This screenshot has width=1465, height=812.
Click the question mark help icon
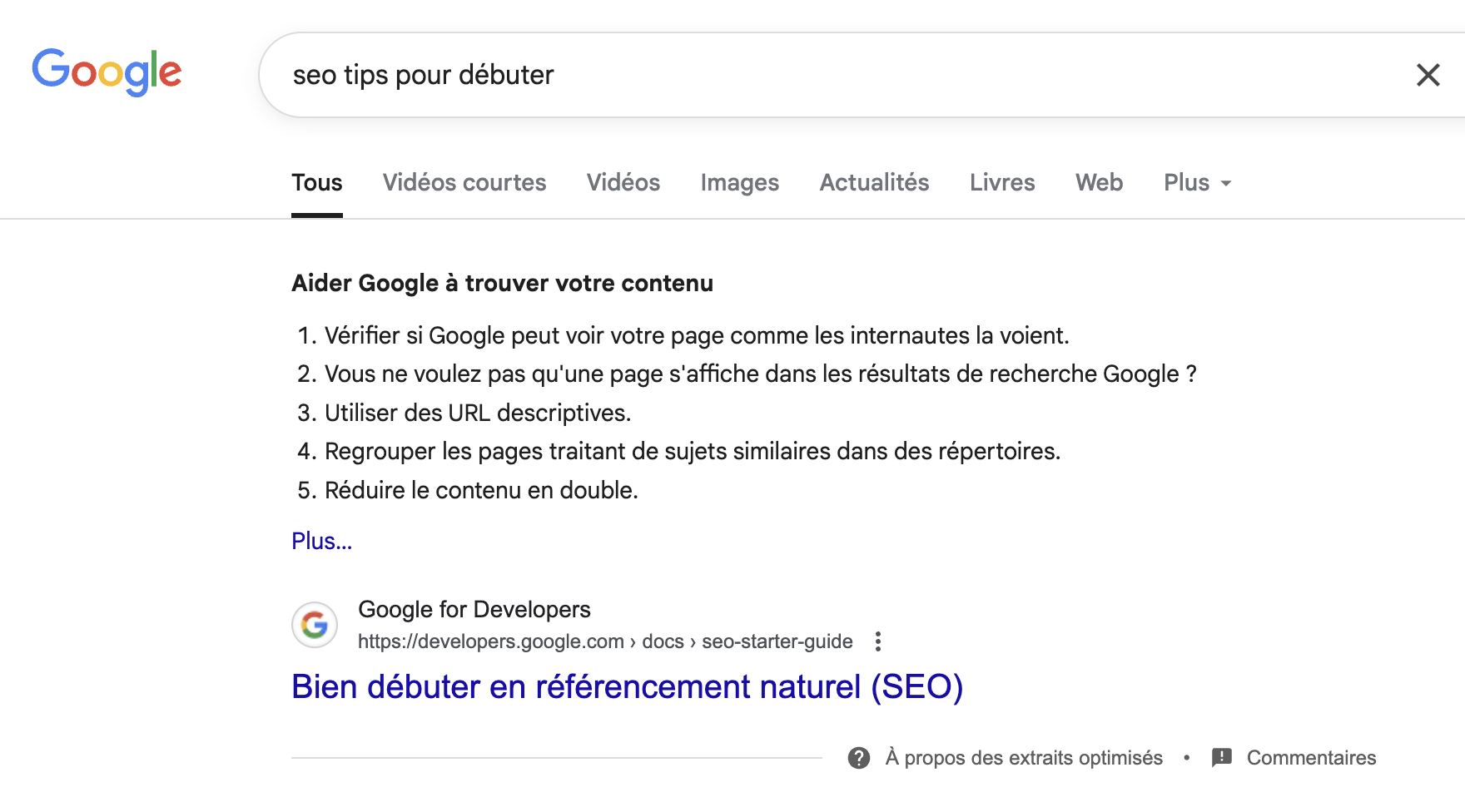click(859, 758)
